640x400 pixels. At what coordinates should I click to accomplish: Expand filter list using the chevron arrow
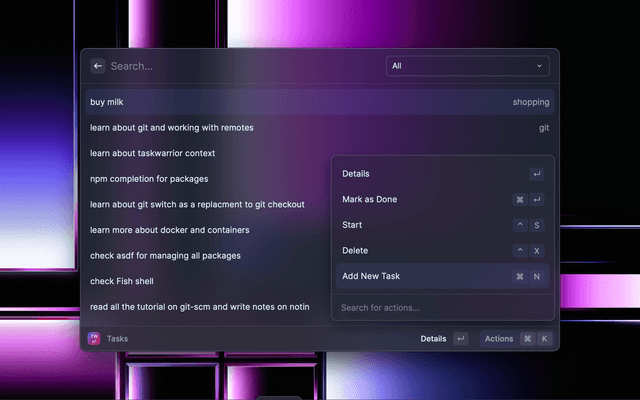pos(540,66)
